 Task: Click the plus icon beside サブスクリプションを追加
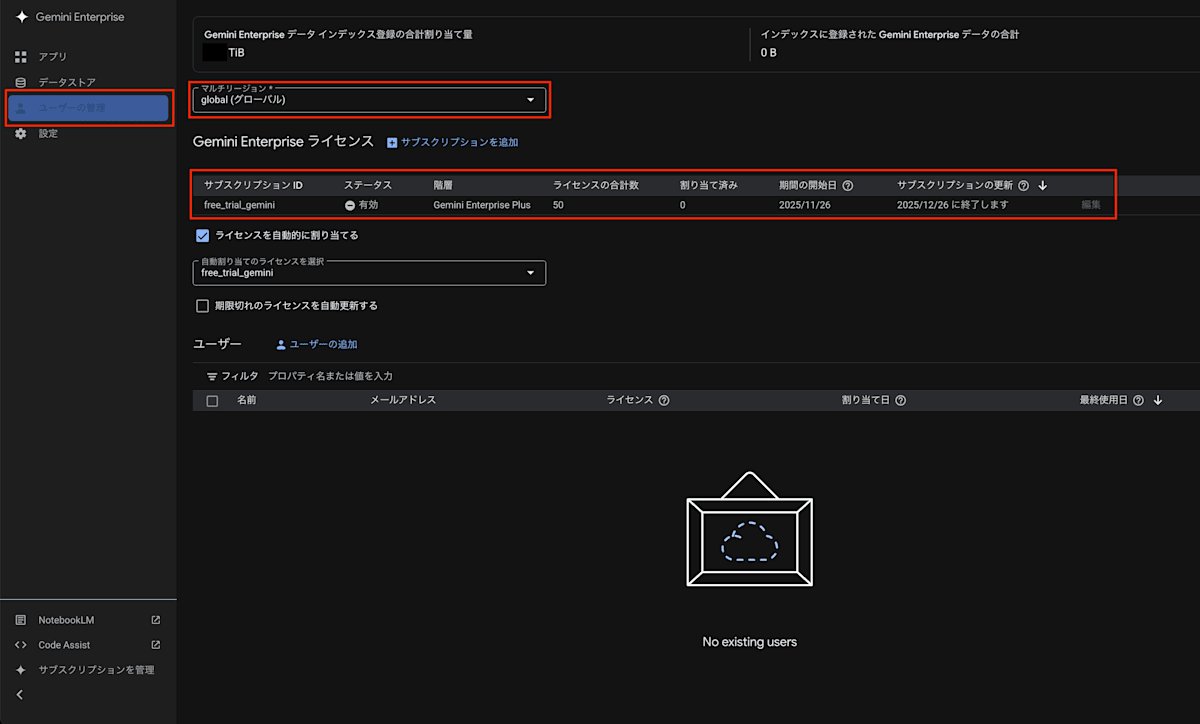(392, 142)
